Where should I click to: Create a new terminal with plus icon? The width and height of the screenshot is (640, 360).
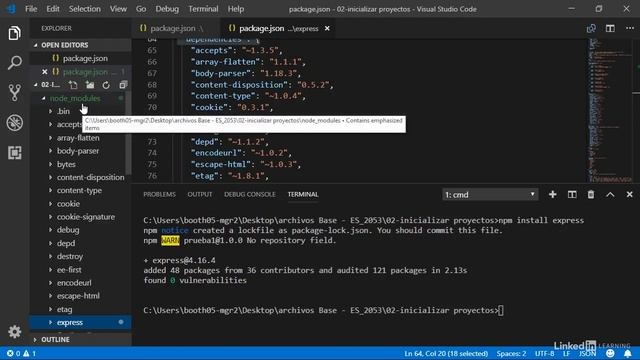tap(553, 195)
